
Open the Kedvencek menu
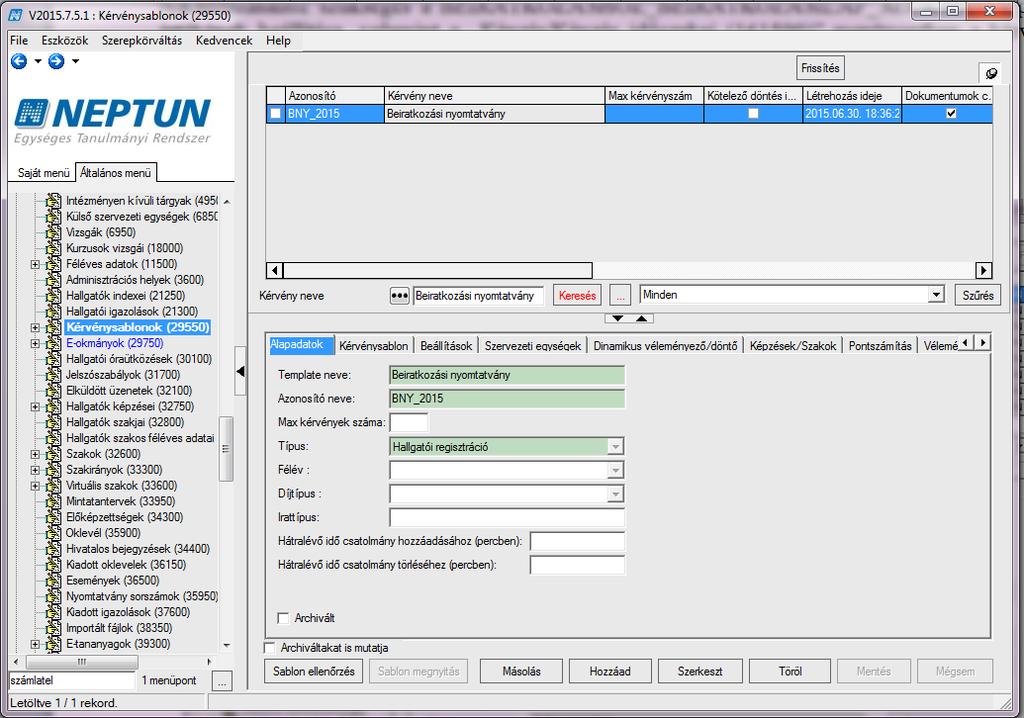pyautogui.click(x=224, y=41)
